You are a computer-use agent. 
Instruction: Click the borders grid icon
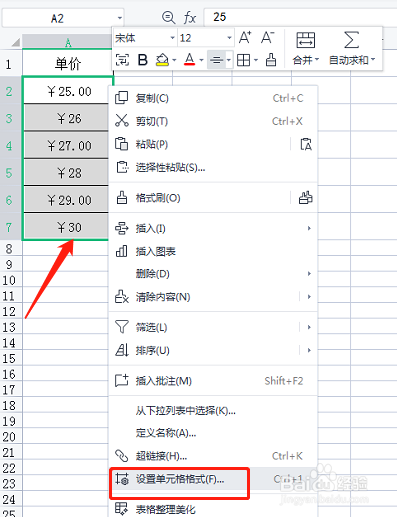click(243, 60)
